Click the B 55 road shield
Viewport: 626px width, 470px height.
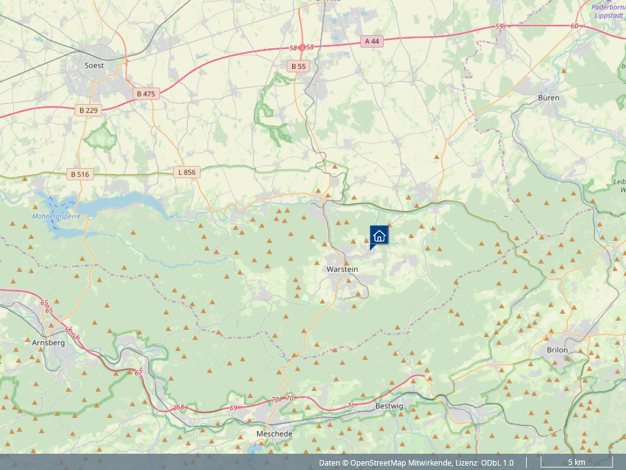[x=298, y=66]
